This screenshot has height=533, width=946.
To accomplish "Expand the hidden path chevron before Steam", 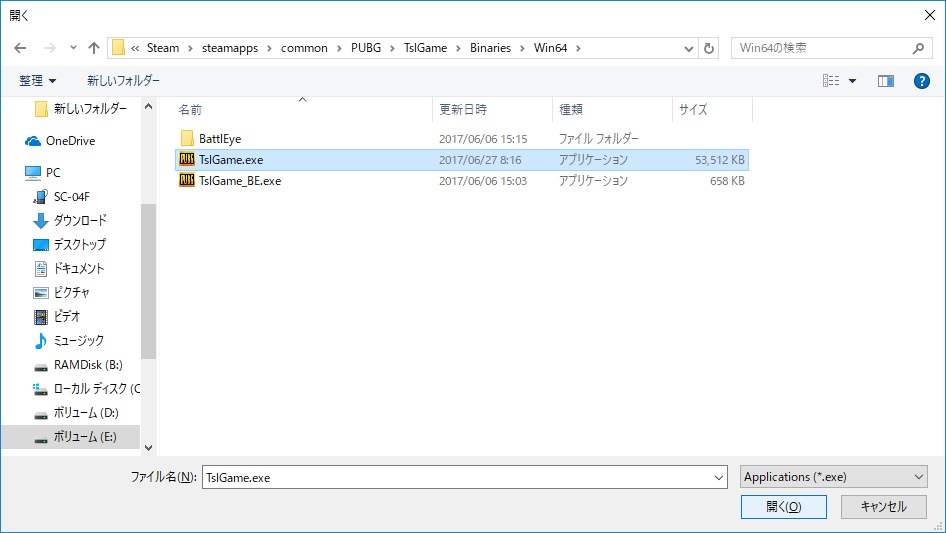I will (x=135, y=48).
